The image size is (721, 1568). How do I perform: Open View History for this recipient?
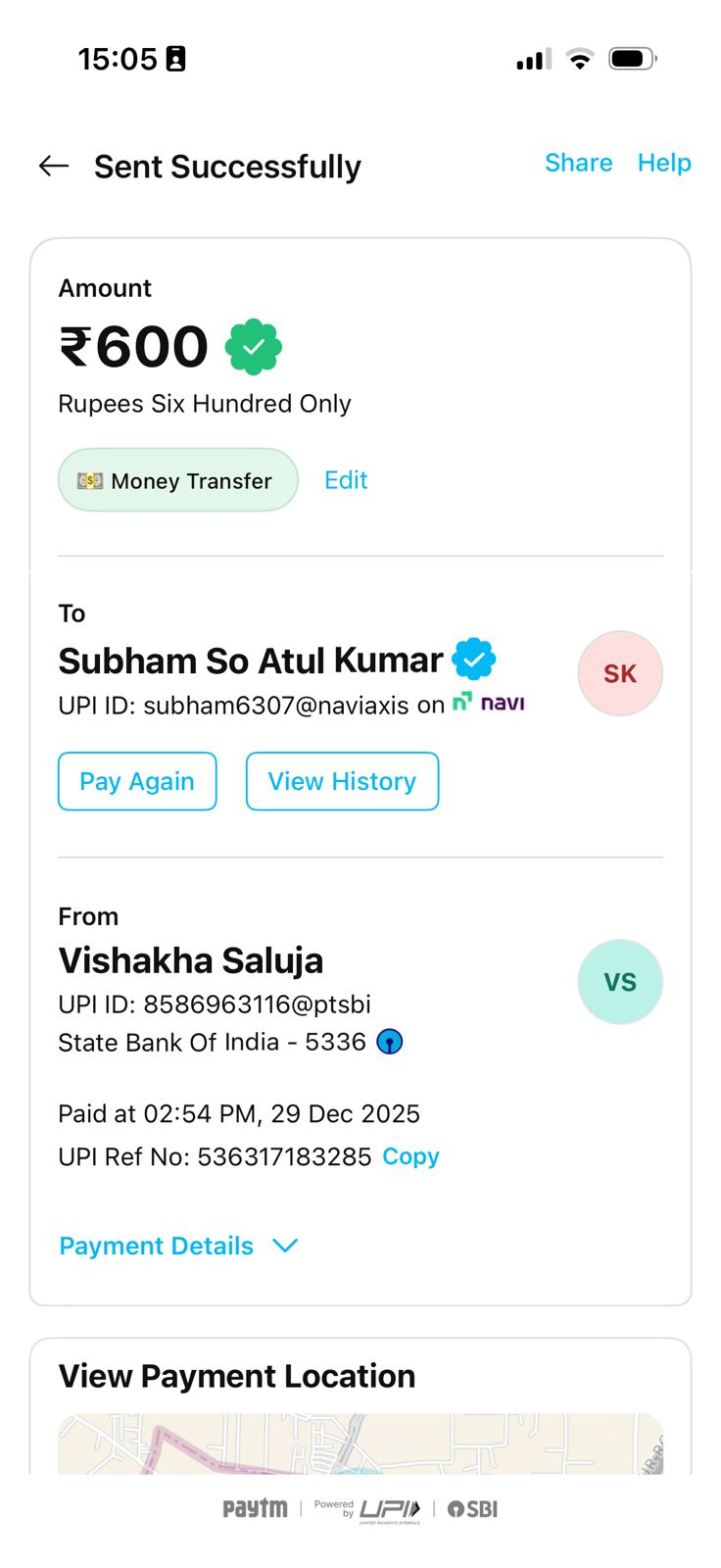(342, 781)
